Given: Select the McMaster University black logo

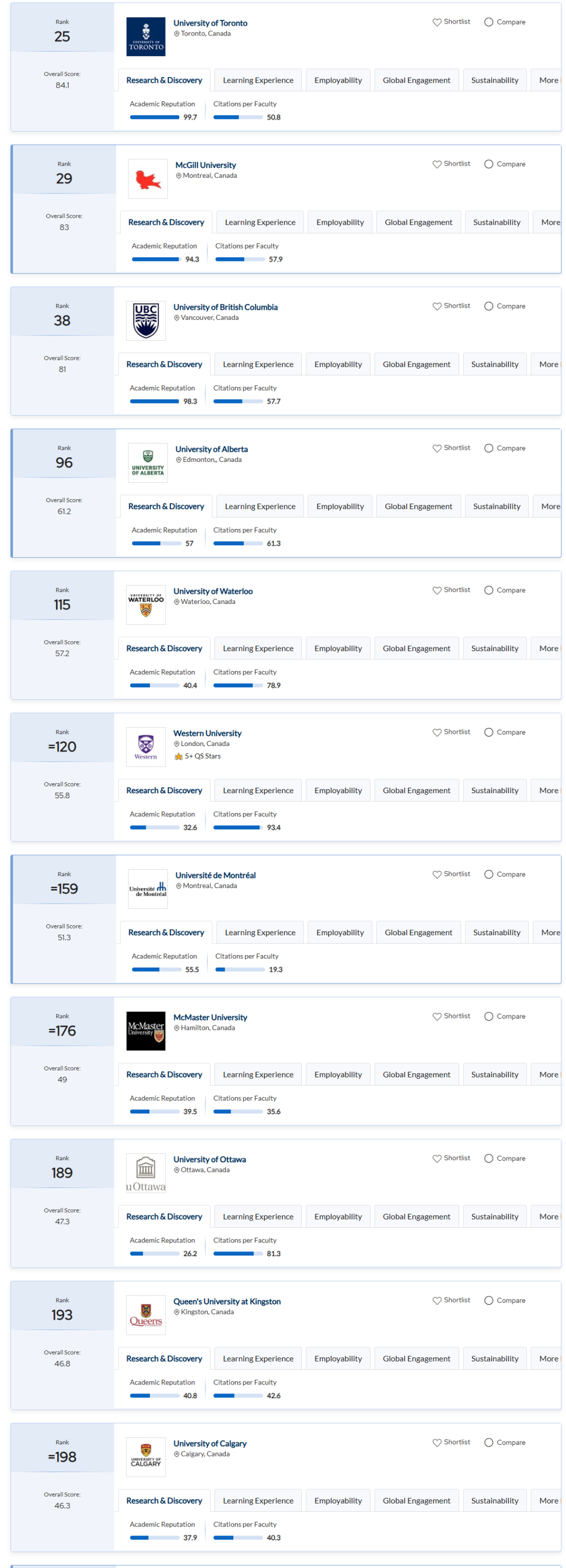Looking at the screenshot, I should coord(146,1031).
